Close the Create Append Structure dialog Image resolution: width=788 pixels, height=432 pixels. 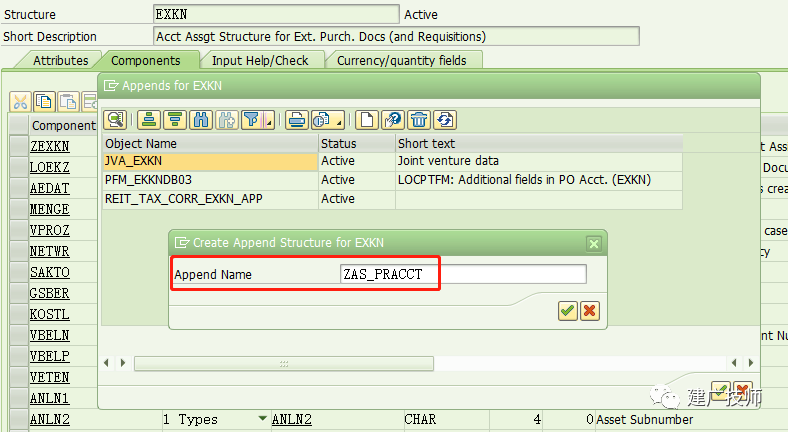tap(594, 244)
